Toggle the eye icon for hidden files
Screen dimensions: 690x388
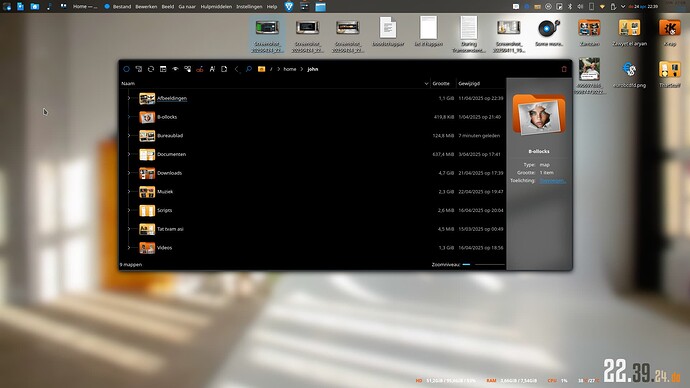point(175,69)
